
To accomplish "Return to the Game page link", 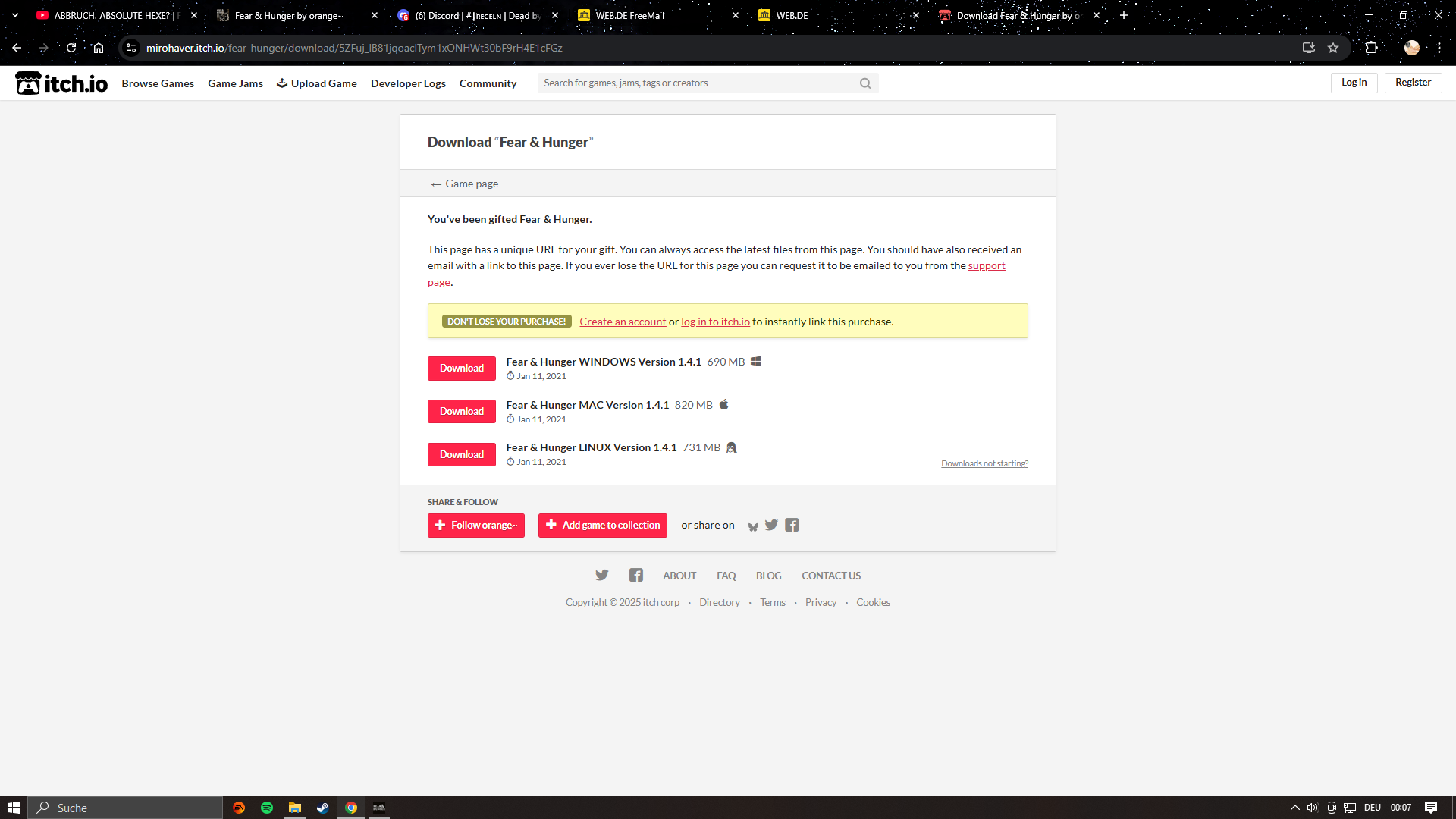I will 465,184.
